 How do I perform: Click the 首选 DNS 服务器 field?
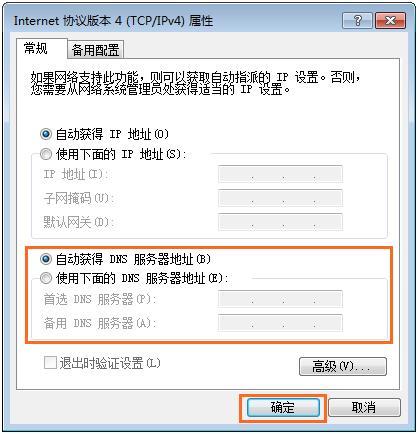point(280,299)
